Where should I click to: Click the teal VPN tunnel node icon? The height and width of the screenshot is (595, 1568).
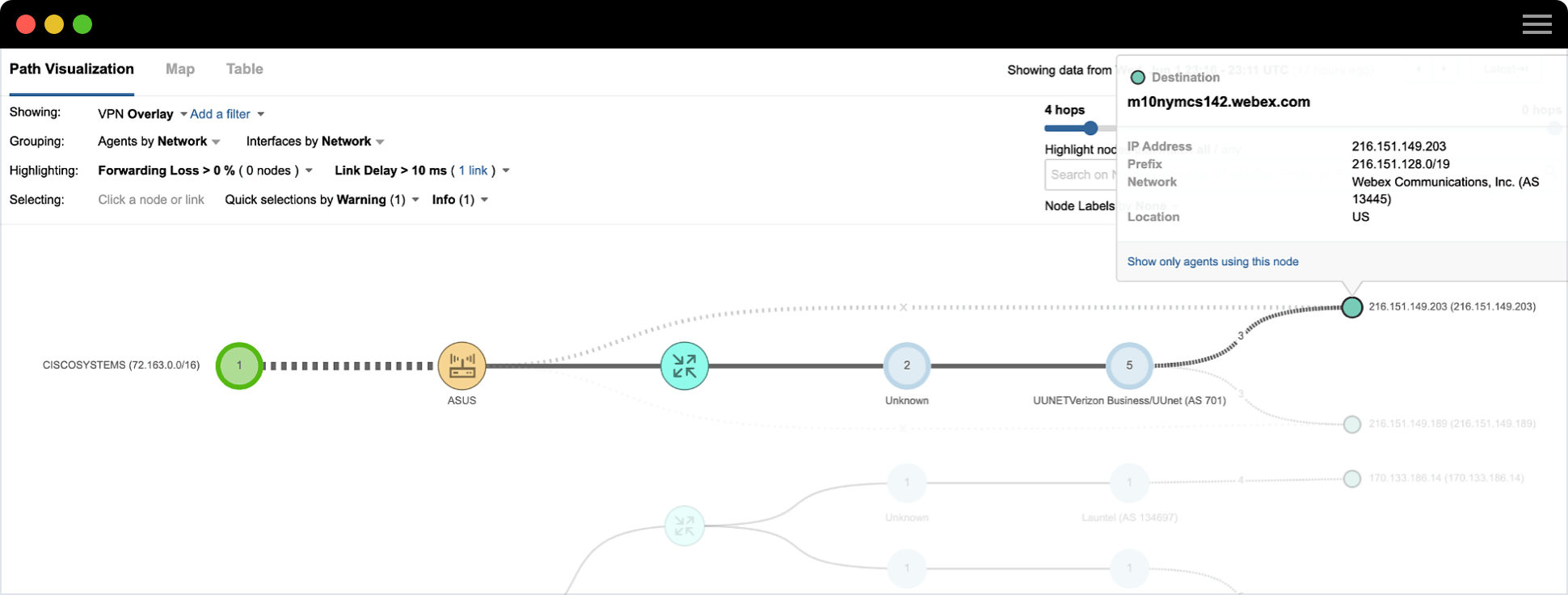[x=684, y=366]
